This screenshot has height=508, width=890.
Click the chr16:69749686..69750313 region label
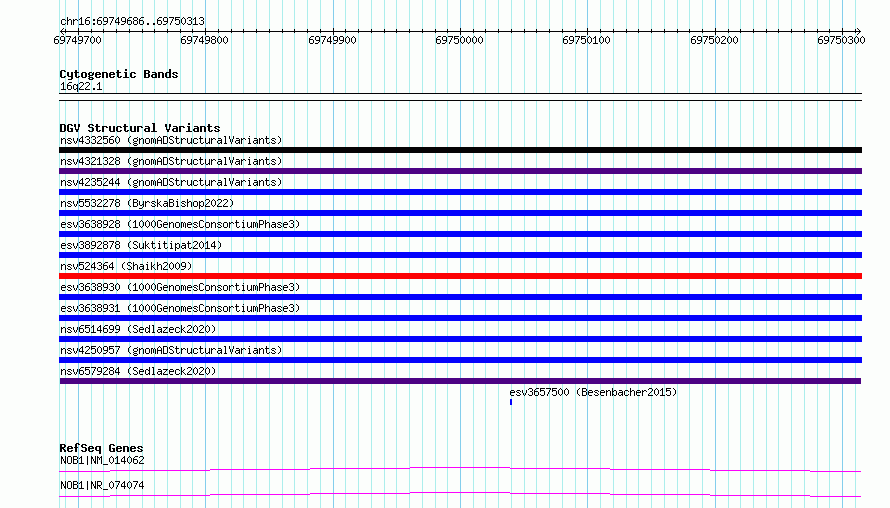coord(132,21)
